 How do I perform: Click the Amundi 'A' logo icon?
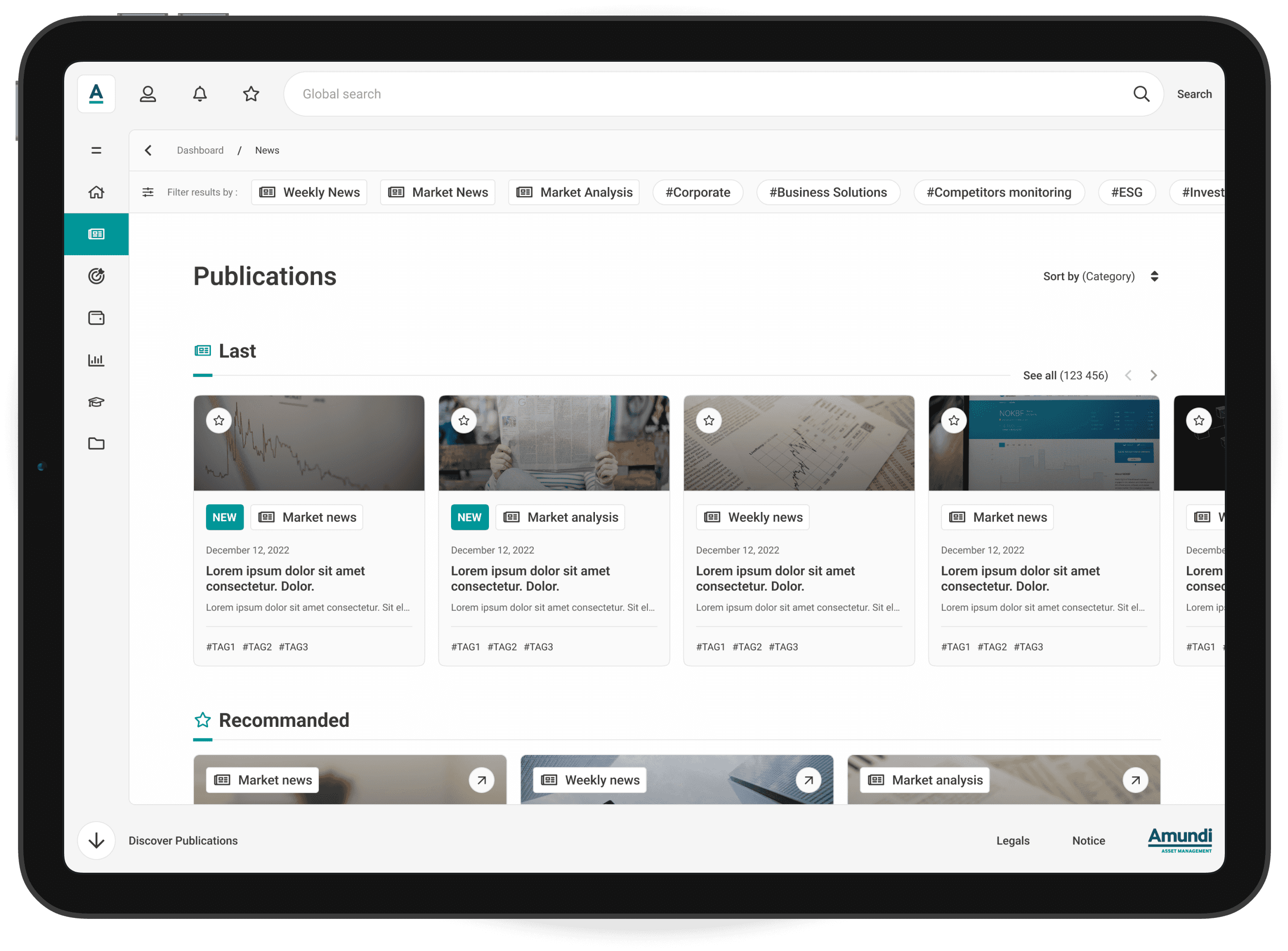coord(96,94)
